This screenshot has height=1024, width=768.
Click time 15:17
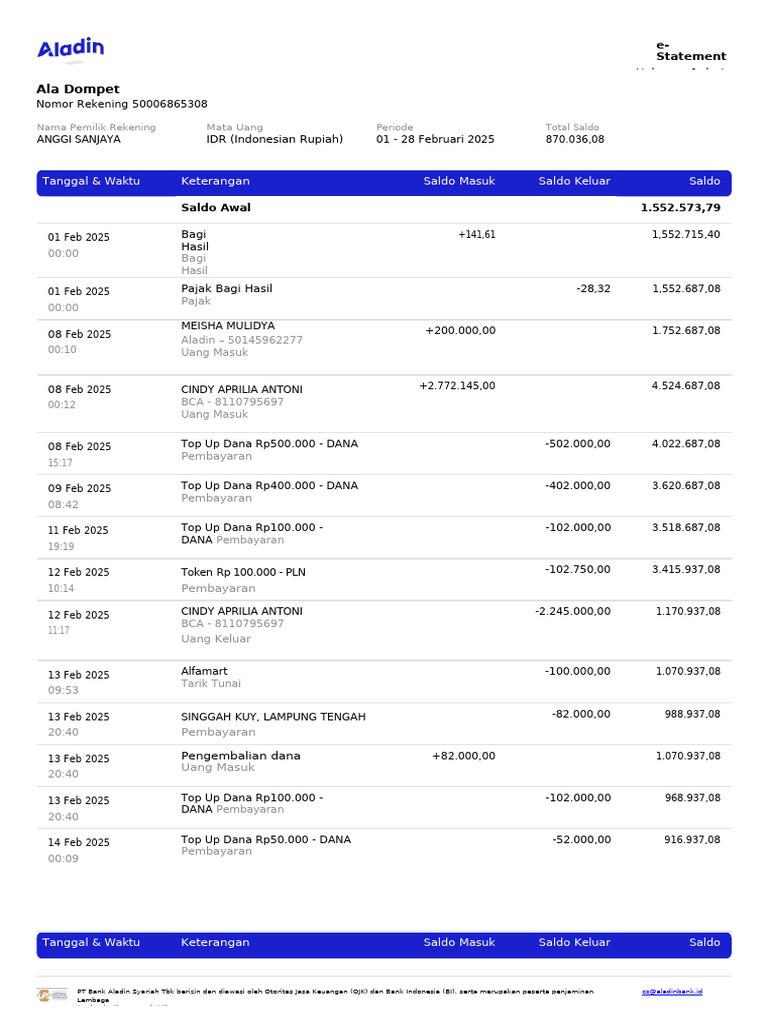click(x=60, y=463)
